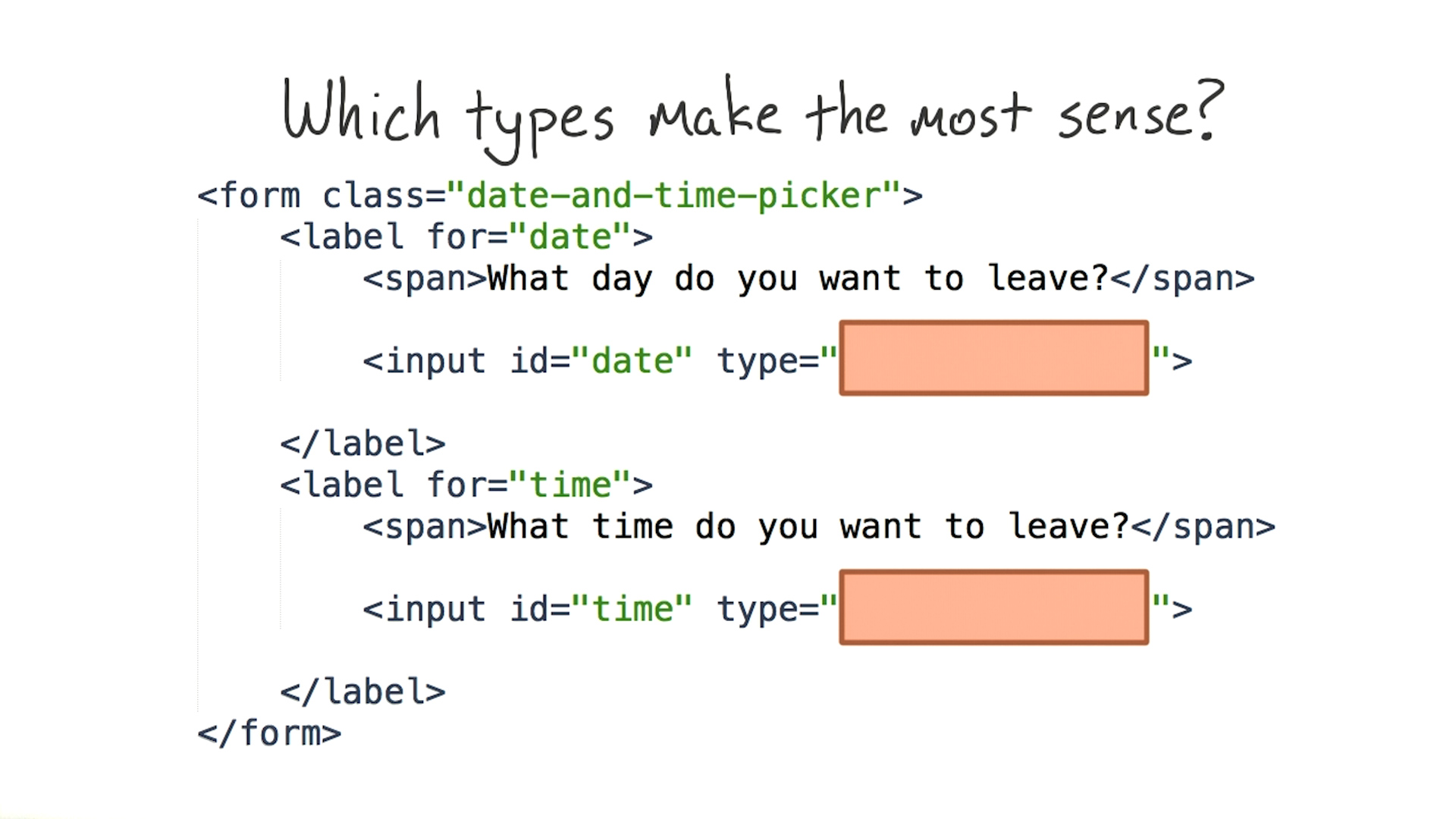Click the type= attribute on the time input
The height and width of the screenshot is (819, 1456).
[767, 609]
